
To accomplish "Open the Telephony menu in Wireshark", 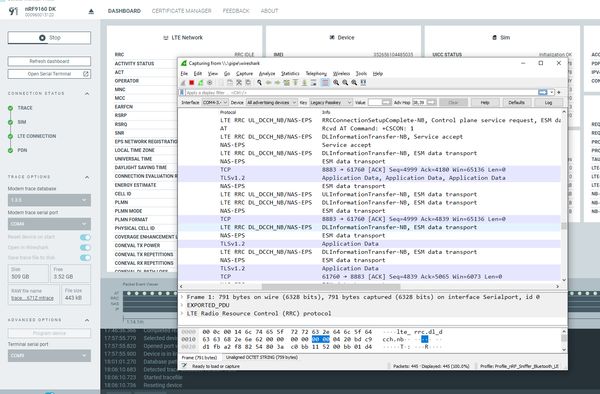I will pyautogui.click(x=316, y=73).
